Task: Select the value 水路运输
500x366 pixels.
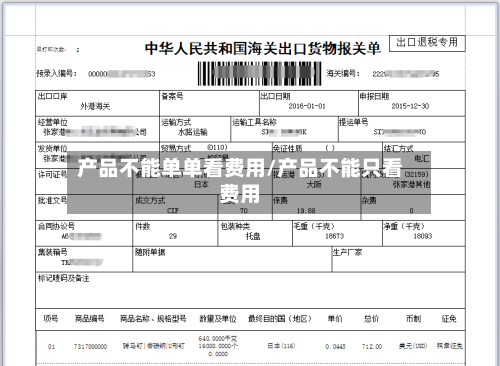Action: coord(193,132)
